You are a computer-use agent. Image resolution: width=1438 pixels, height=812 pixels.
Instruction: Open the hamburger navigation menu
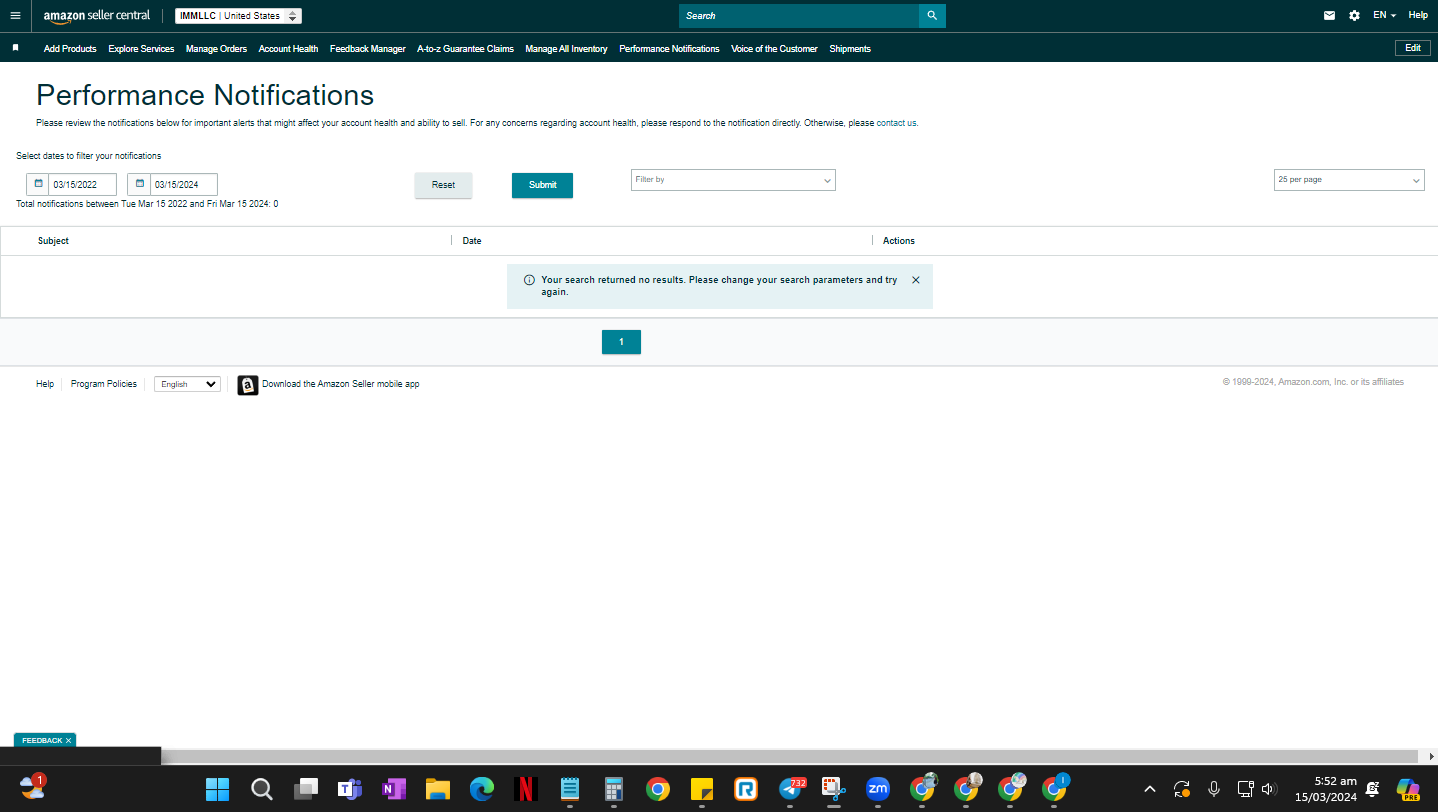pyautogui.click(x=15, y=16)
